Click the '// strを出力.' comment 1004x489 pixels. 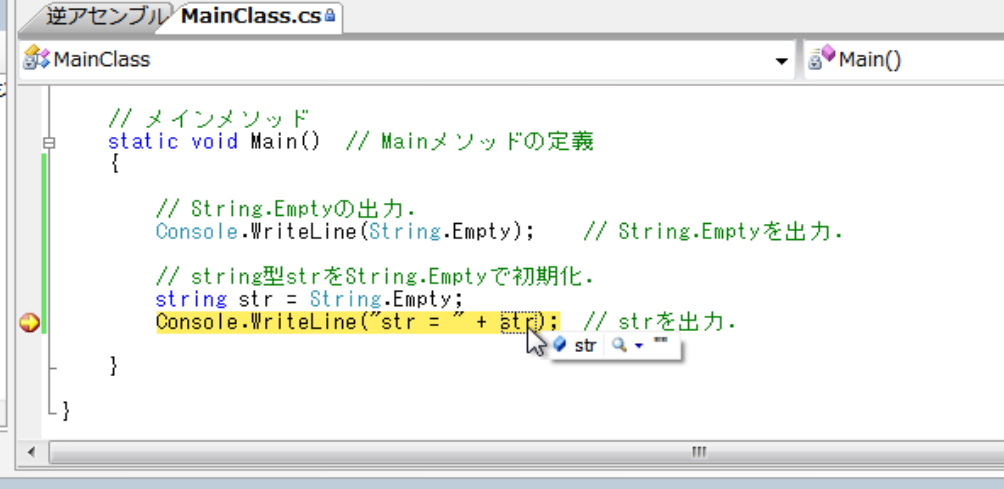pos(659,322)
